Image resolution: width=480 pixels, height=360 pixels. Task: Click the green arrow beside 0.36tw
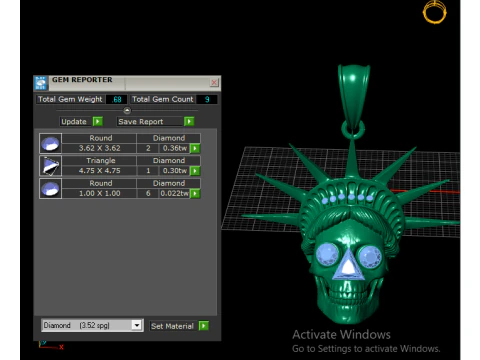pos(195,148)
